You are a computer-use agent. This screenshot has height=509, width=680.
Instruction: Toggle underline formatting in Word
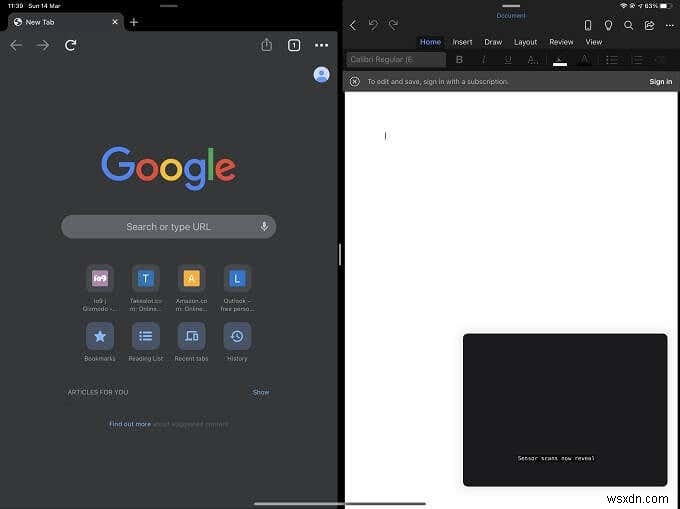point(508,60)
